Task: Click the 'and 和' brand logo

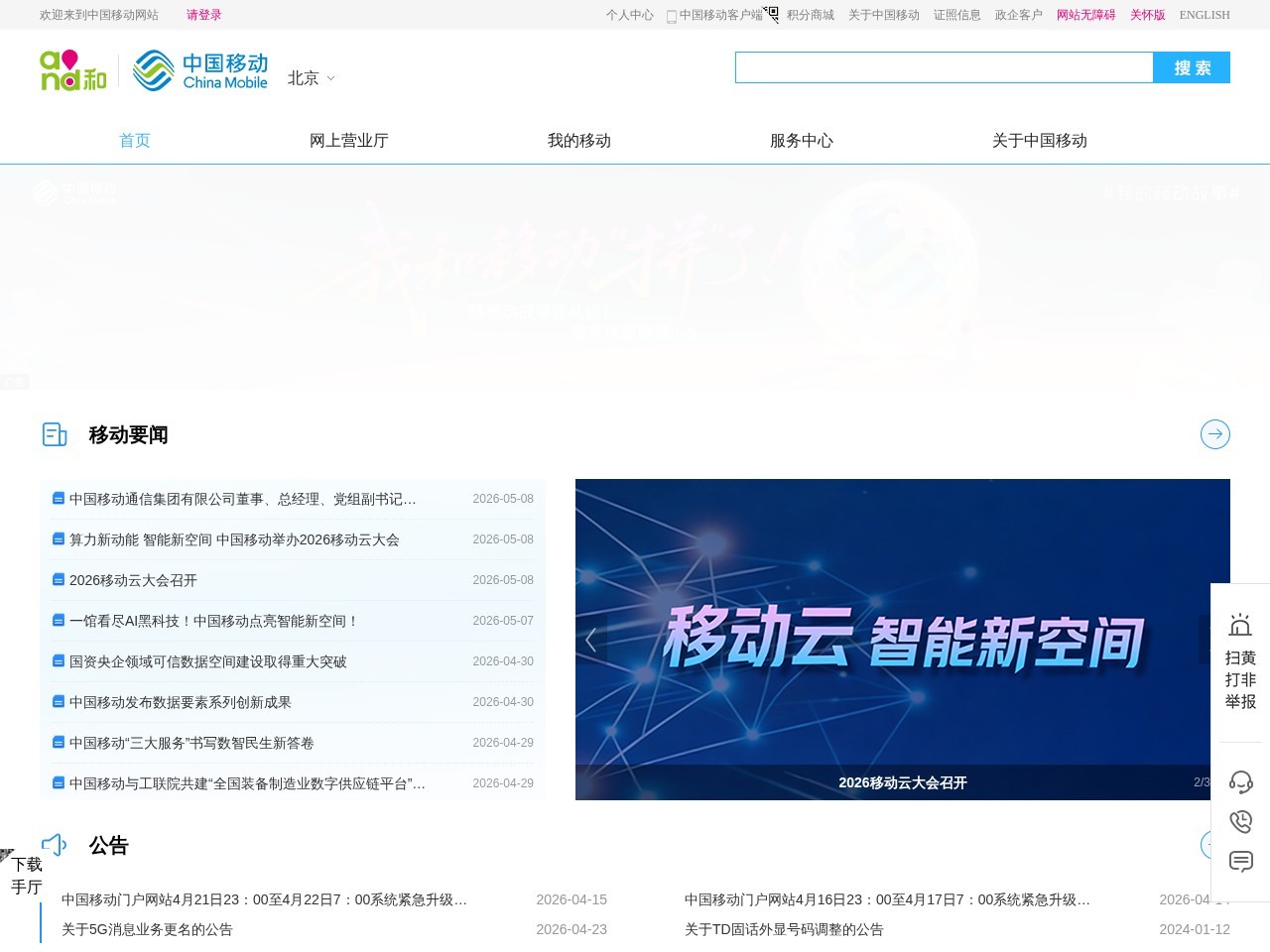Action: click(73, 70)
